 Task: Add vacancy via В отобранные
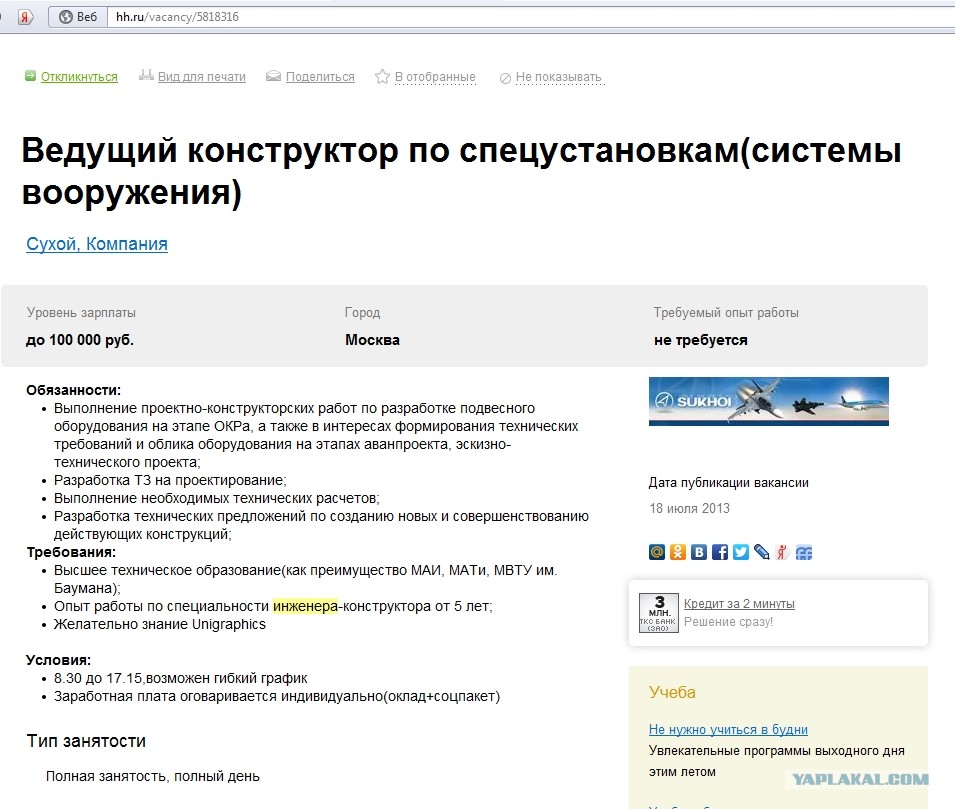click(x=435, y=77)
